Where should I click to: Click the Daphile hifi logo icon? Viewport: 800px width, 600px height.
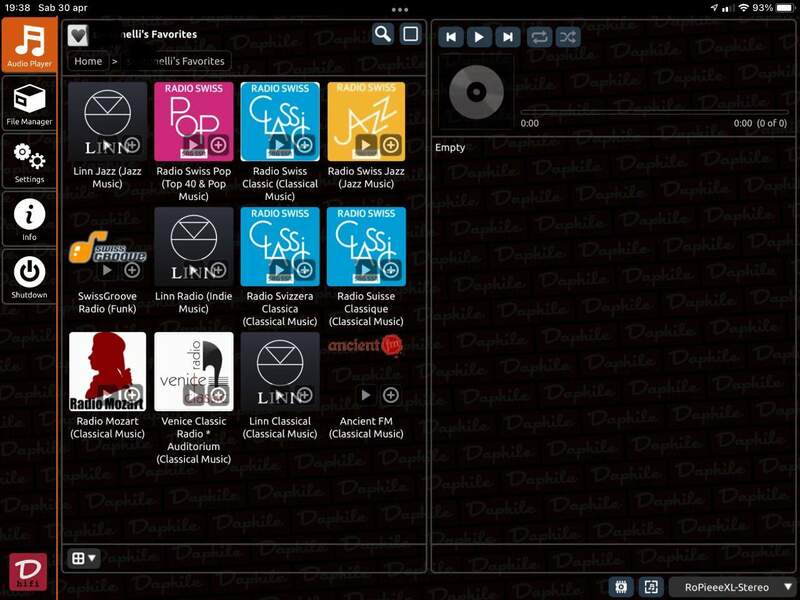pyautogui.click(x=28, y=572)
